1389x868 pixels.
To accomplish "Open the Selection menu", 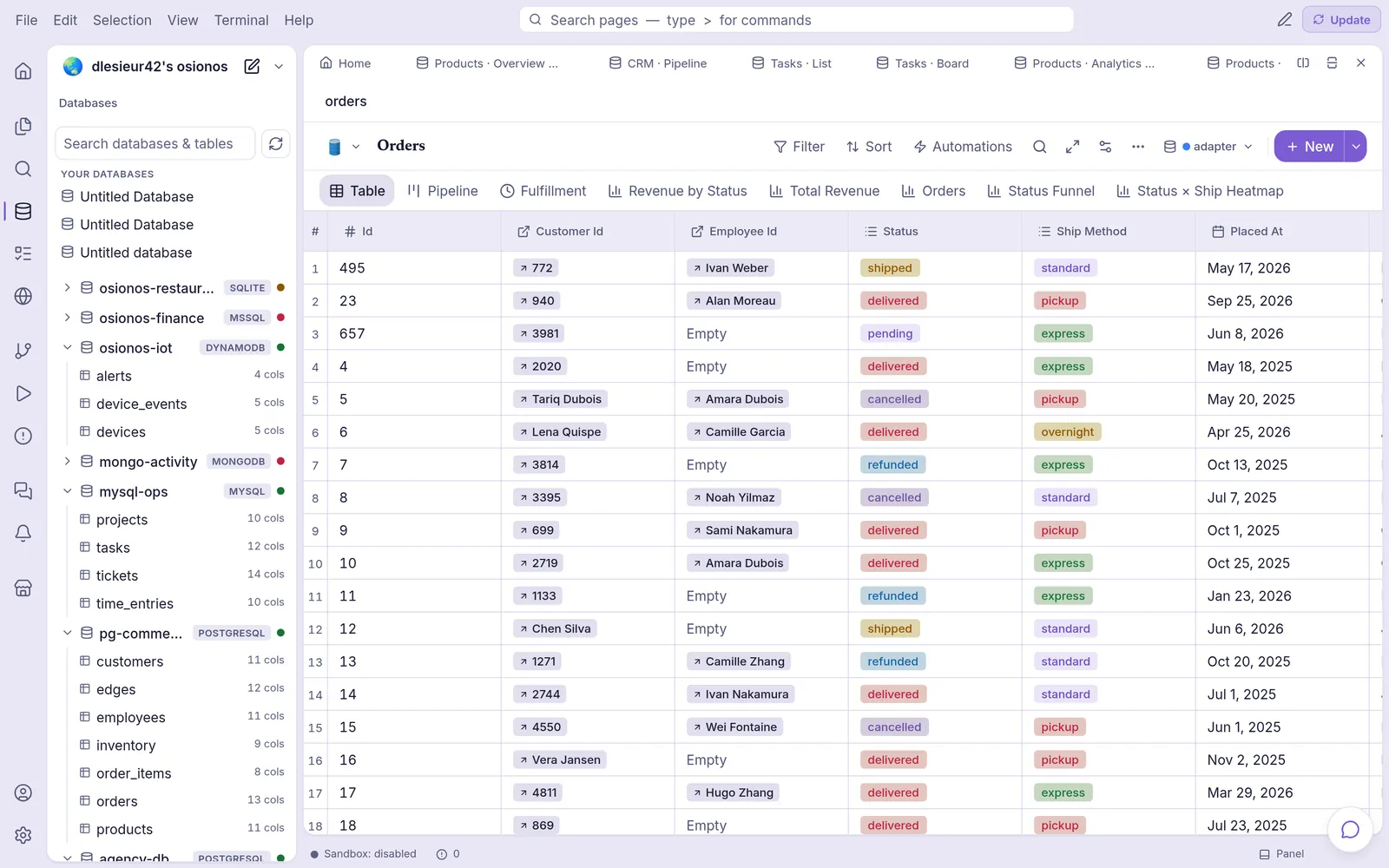I will coord(122,20).
